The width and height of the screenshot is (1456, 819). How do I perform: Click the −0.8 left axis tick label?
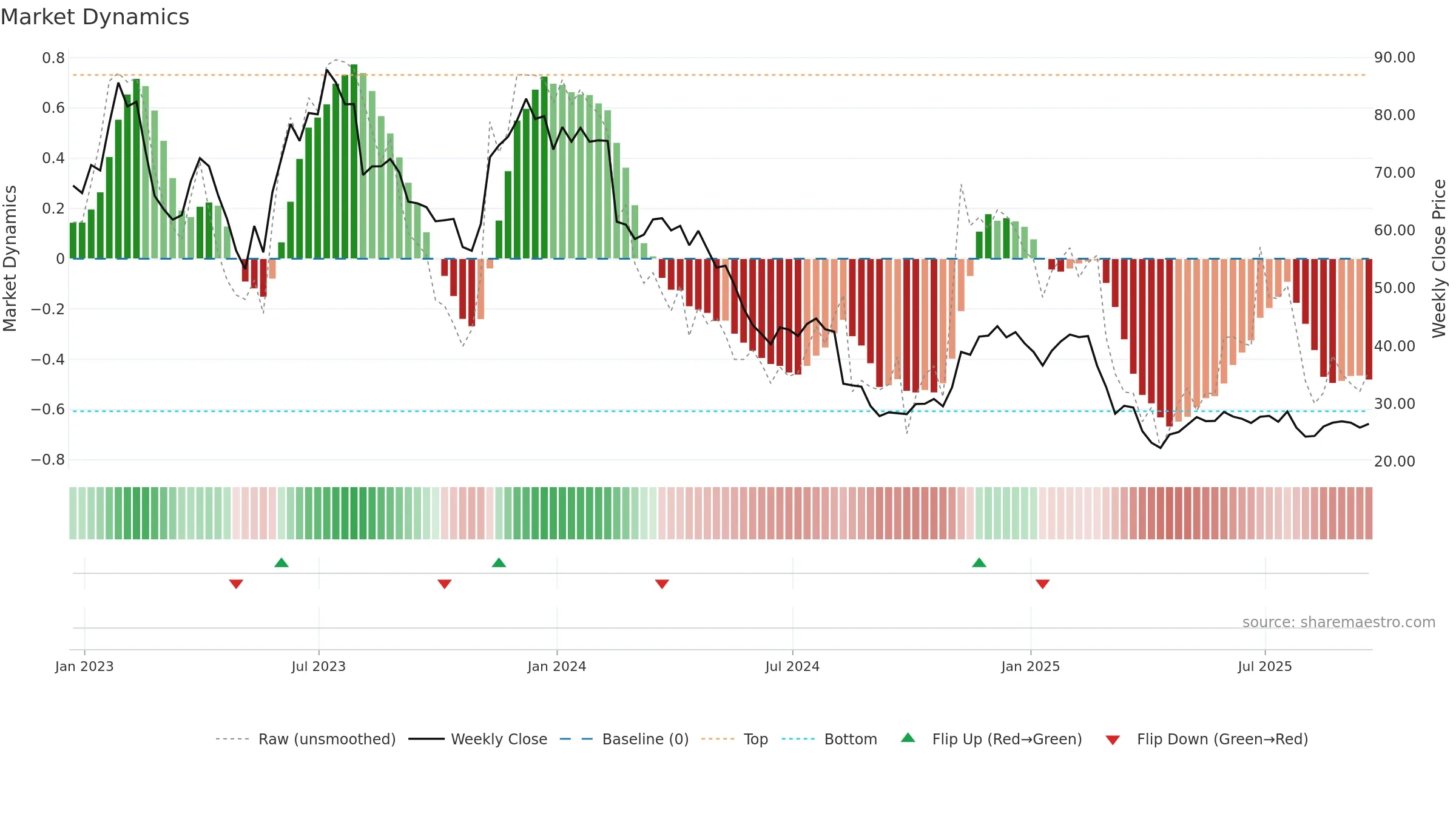click(48, 460)
